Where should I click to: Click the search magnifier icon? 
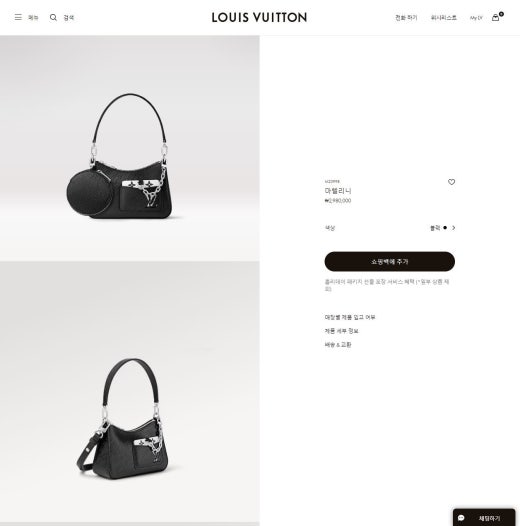tap(53, 17)
